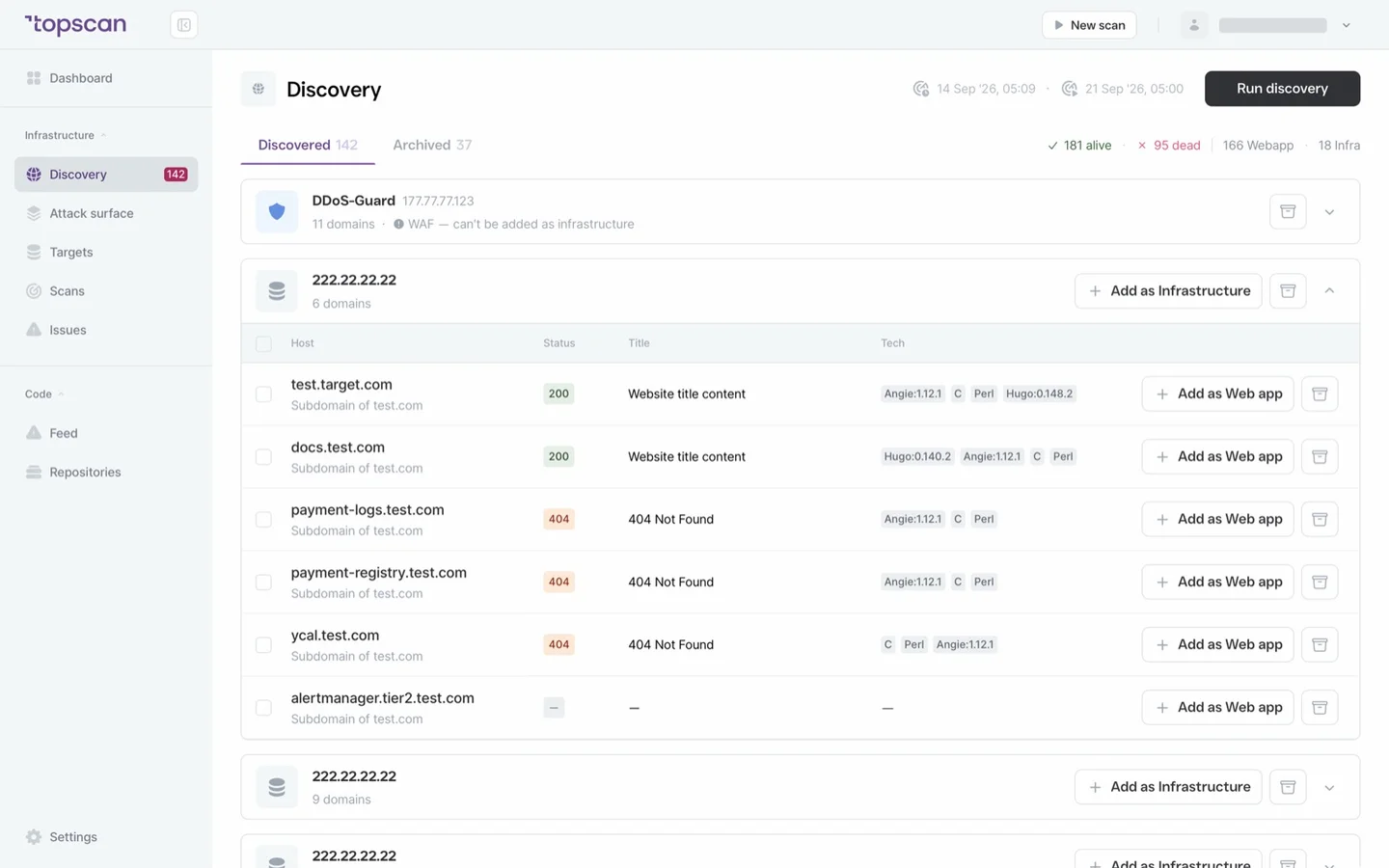Screen dimensions: 1389x868
Task: Click the 18 Infra filter
Action: pos(1339,146)
